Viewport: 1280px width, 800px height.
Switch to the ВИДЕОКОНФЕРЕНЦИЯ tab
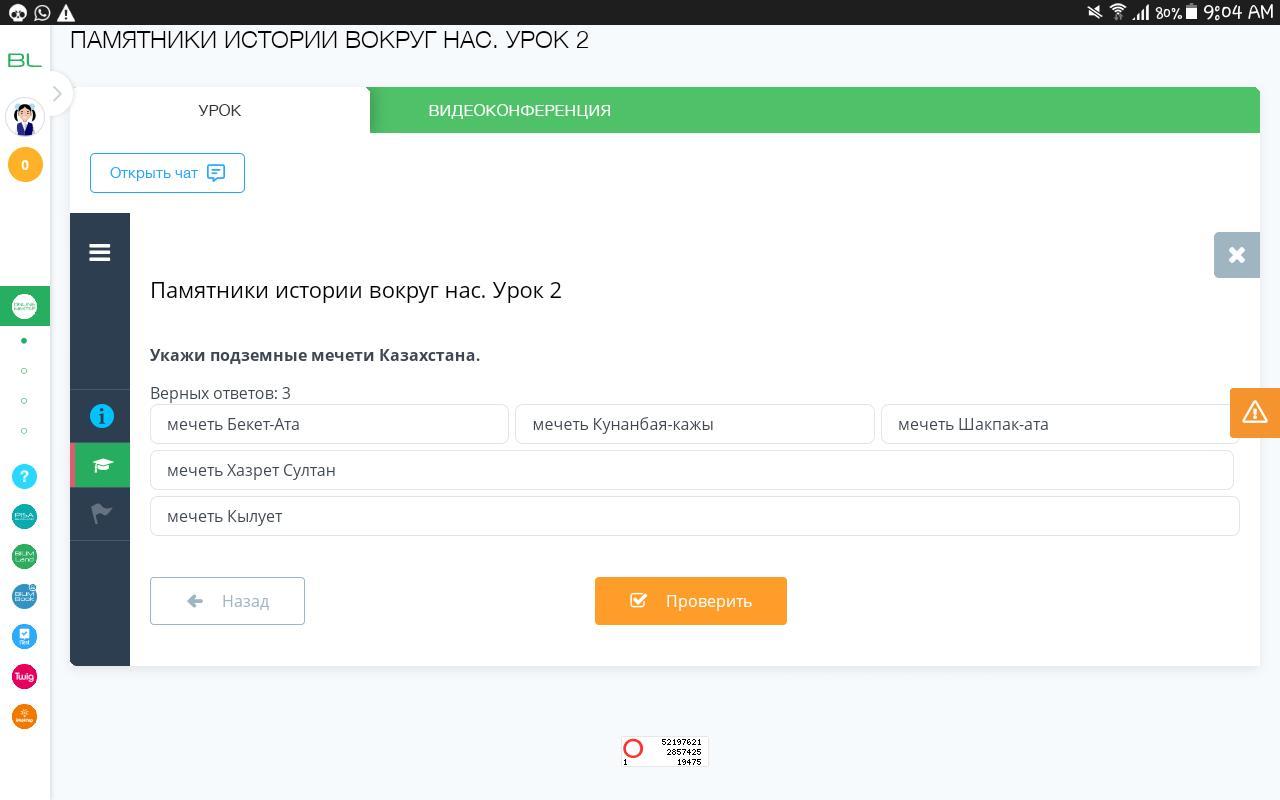pos(519,110)
